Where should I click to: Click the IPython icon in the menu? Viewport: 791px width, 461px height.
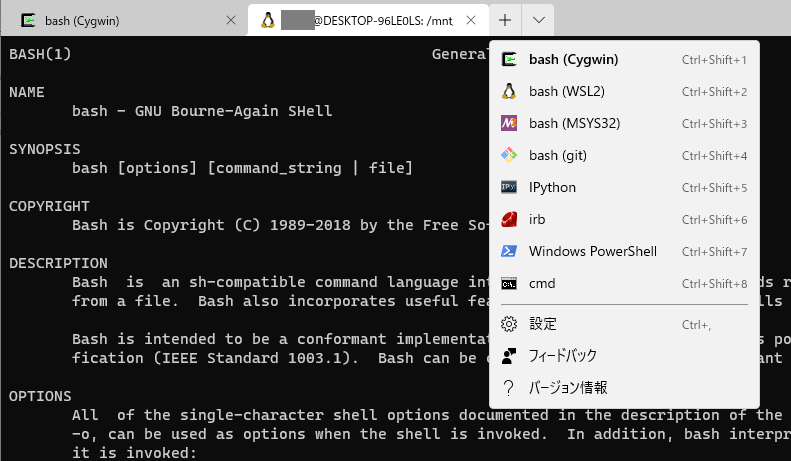[x=509, y=187]
